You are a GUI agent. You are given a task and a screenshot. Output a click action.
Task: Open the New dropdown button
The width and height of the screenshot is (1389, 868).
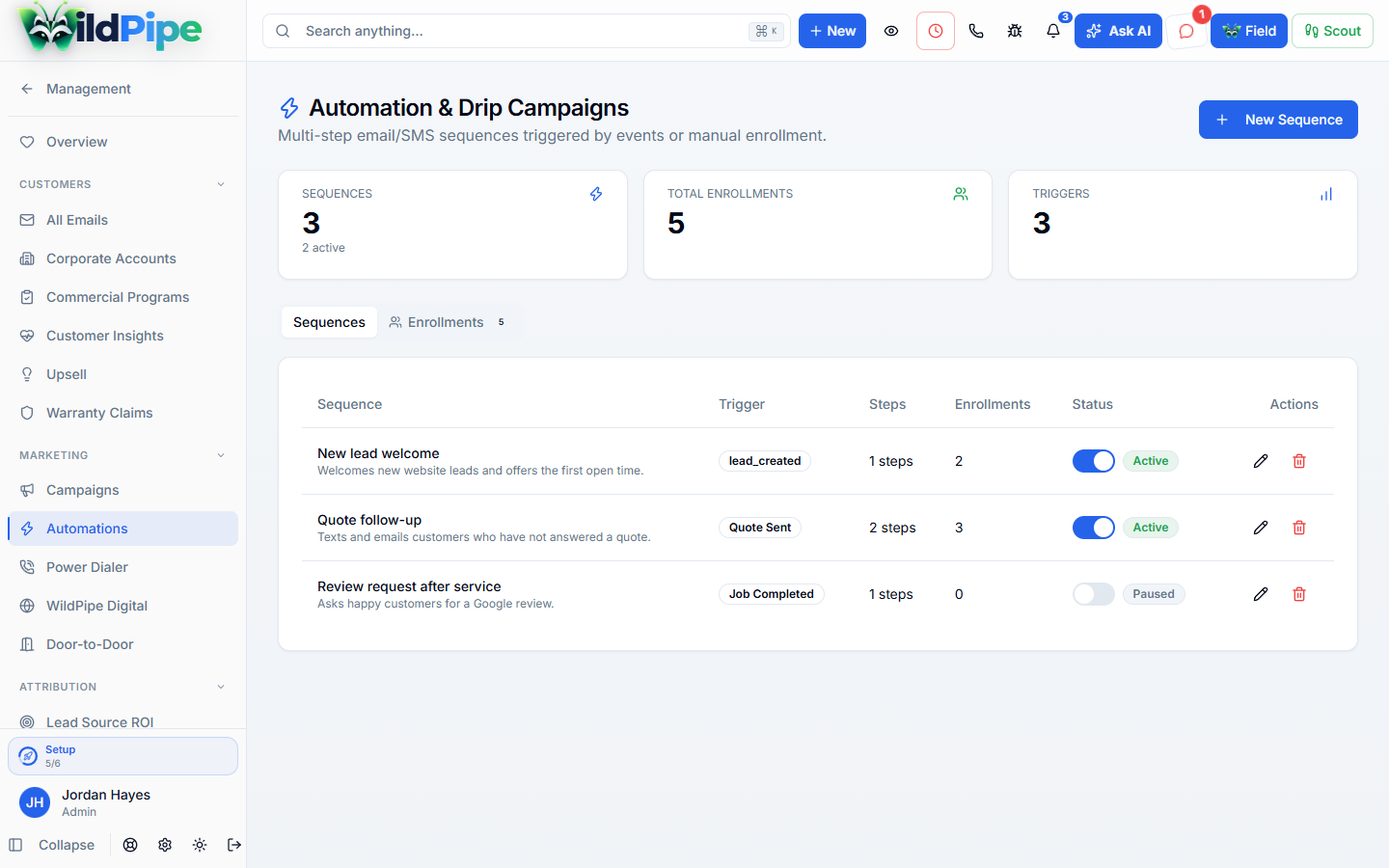click(x=832, y=31)
